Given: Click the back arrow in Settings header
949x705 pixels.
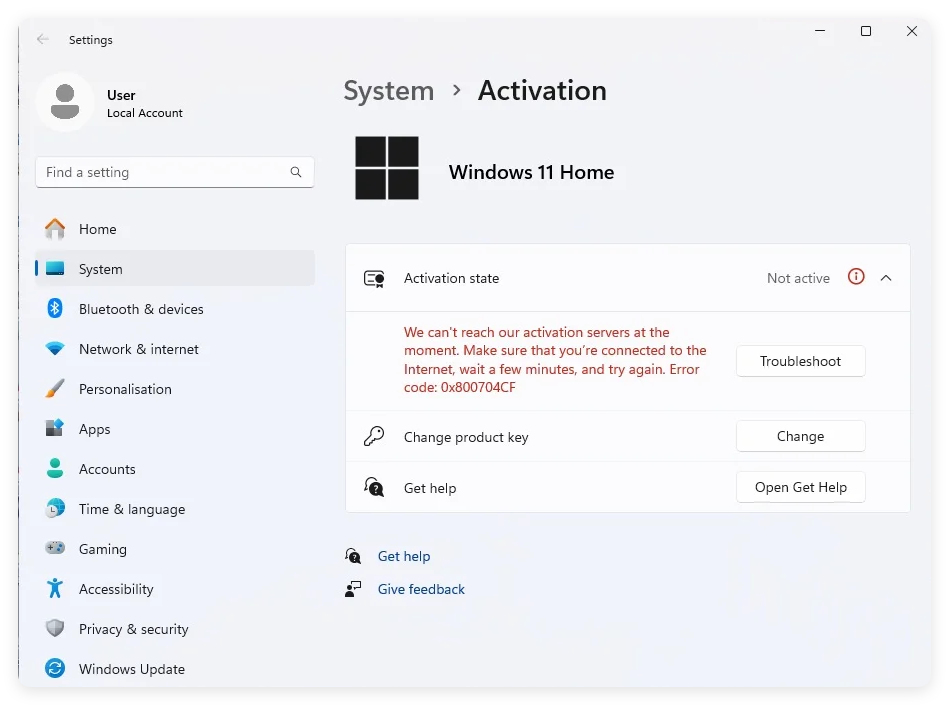Looking at the screenshot, I should point(42,39).
